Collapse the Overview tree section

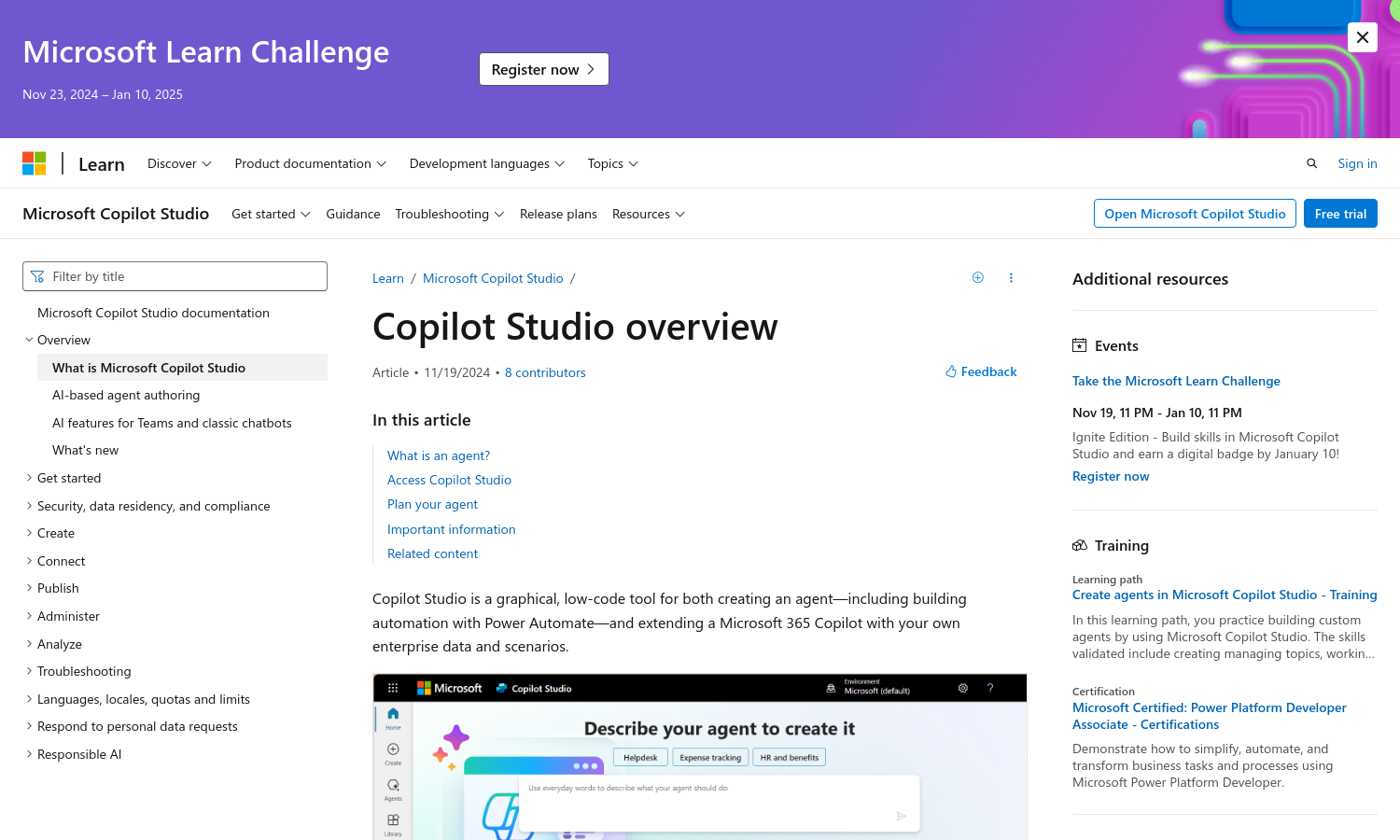tap(29, 340)
